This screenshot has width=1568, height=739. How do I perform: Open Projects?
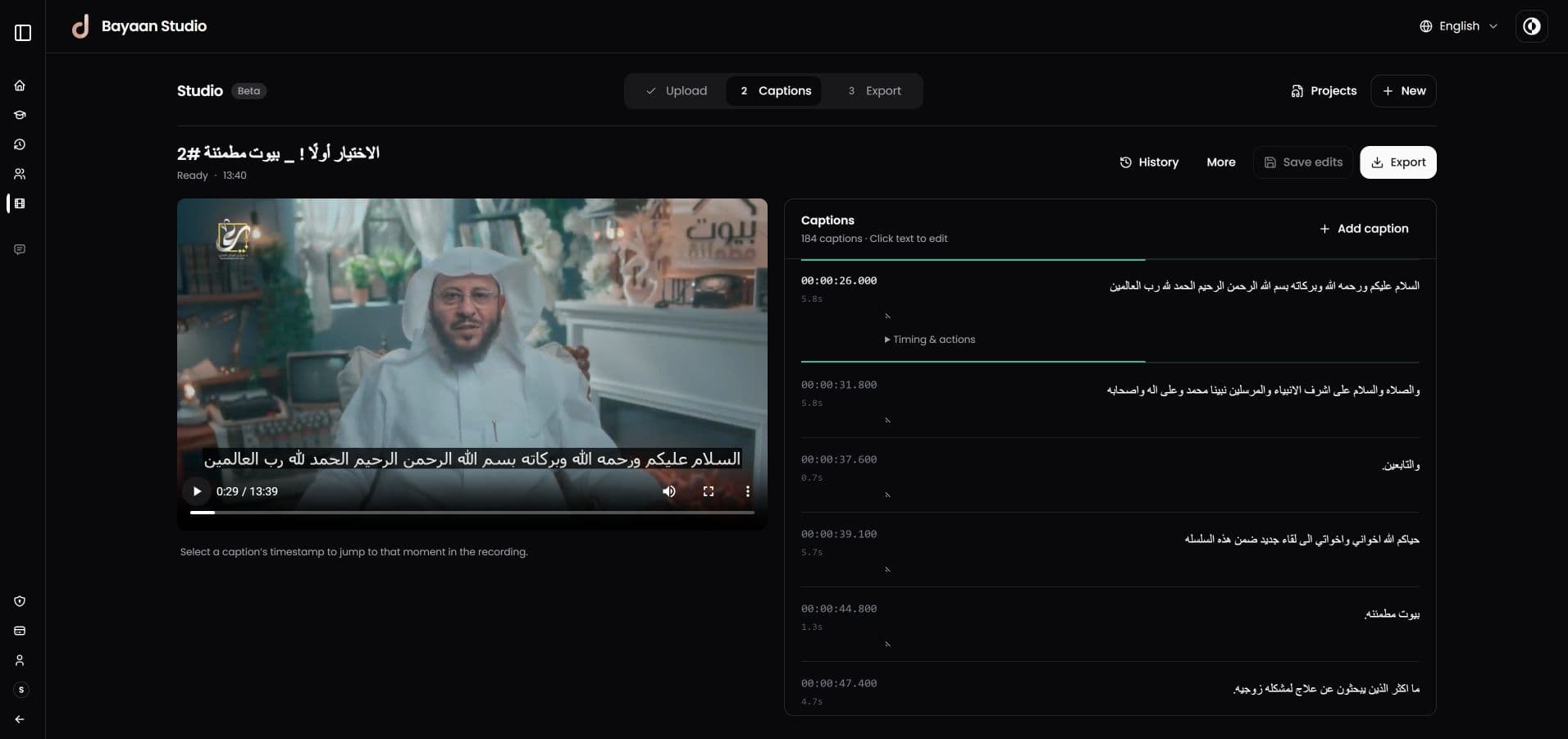point(1324,91)
